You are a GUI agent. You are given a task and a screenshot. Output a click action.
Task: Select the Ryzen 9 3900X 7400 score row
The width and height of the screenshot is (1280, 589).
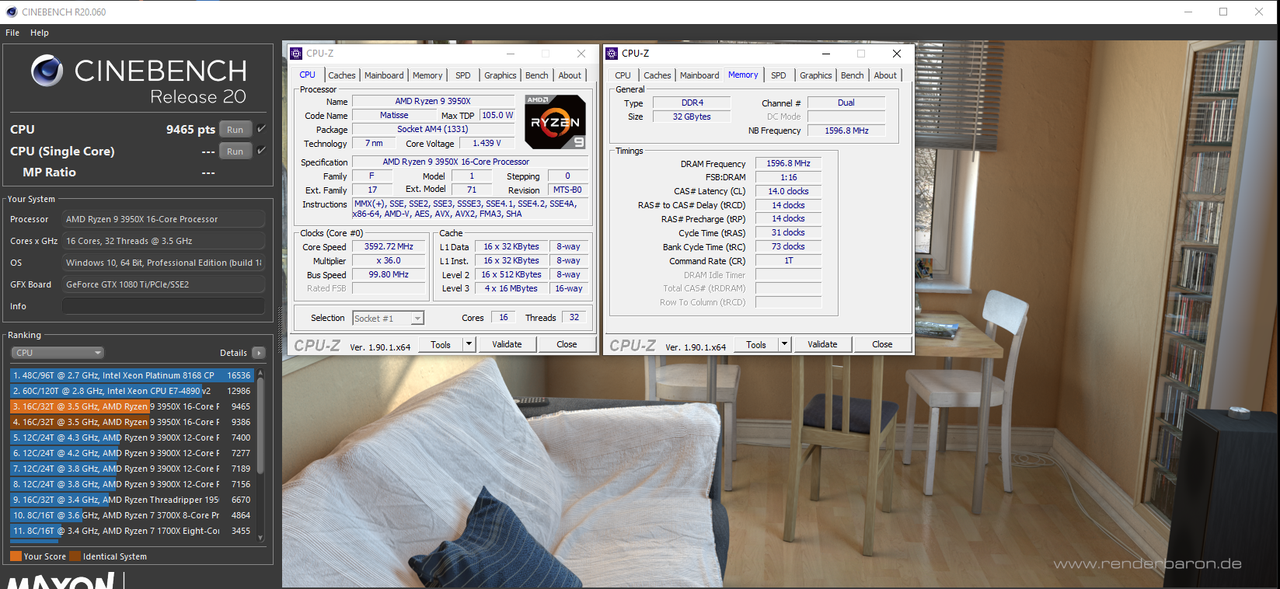[x=133, y=437]
